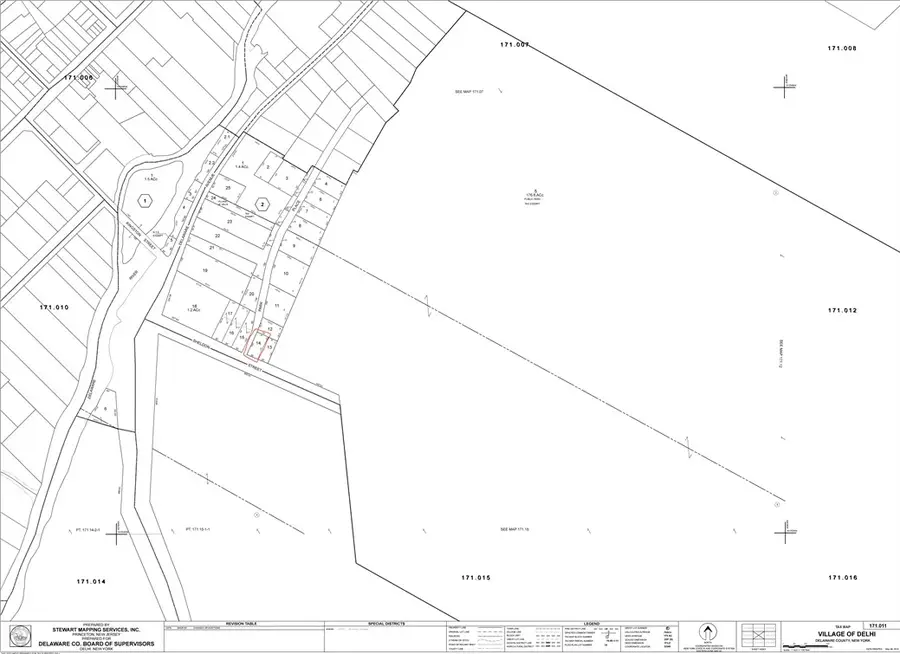Click the VILLAGE OF DELHI title
The height and width of the screenshot is (654, 900).
point(847,634)
